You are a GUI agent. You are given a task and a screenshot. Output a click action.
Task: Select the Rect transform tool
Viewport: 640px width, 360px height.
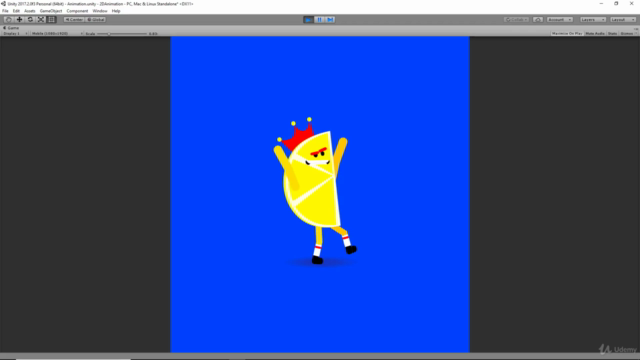coord(51,20)
